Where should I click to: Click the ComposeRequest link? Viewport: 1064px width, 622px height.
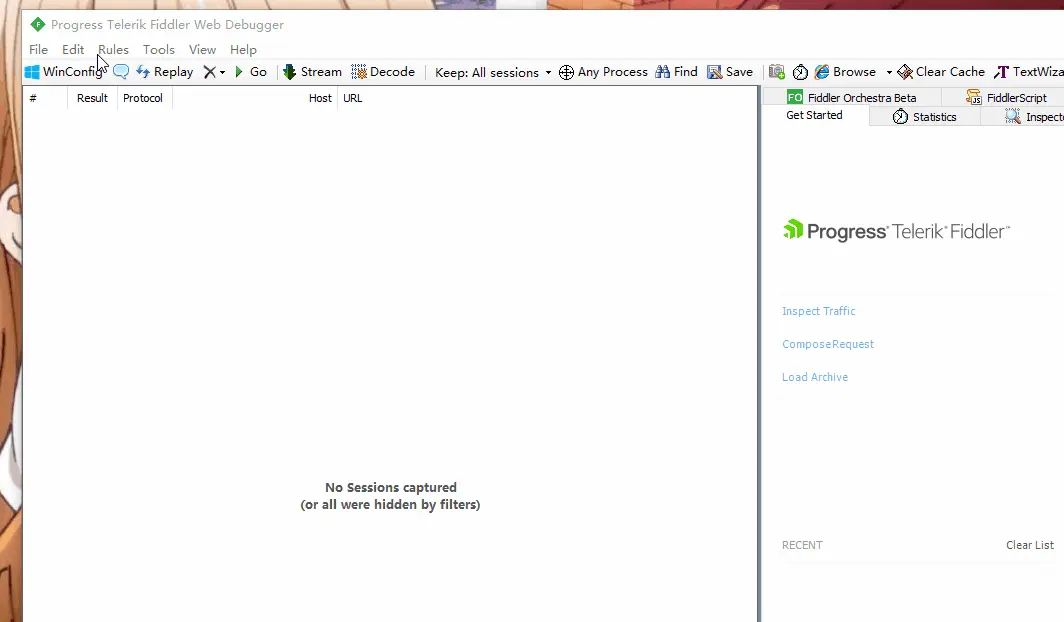pyautogui.click(x=828, y=344)
